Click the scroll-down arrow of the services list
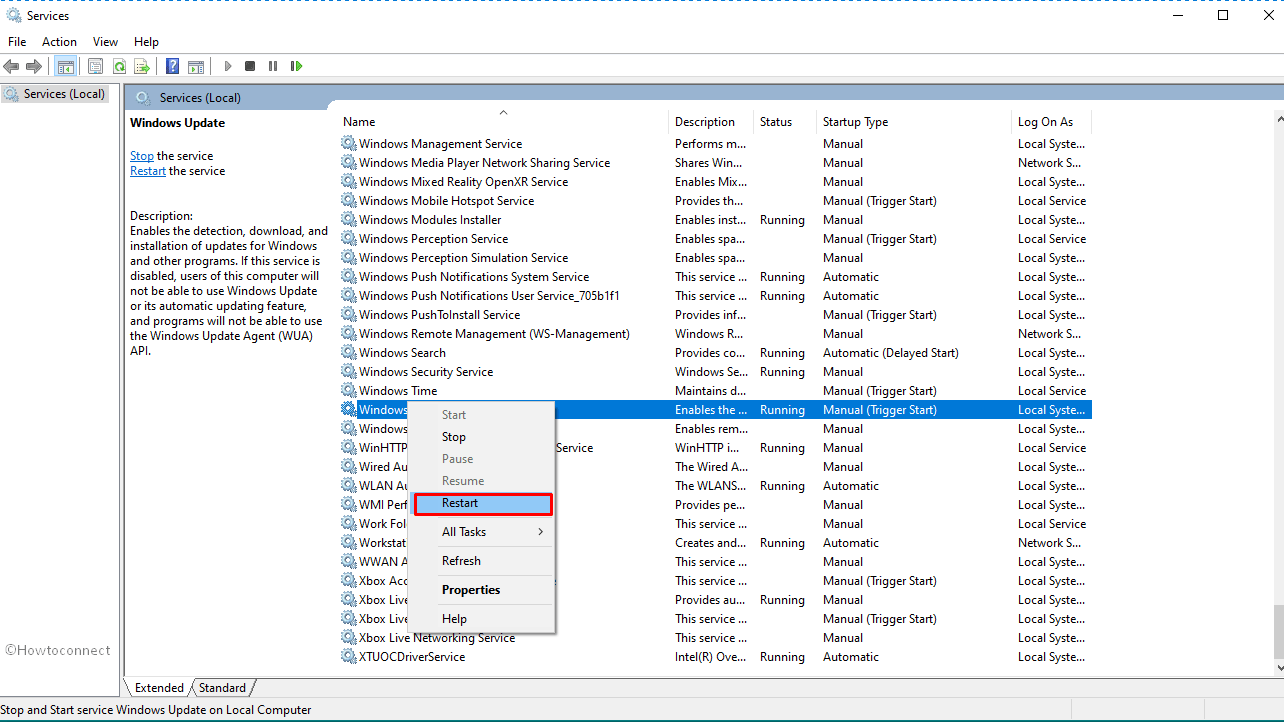The height and width of the screenshot is (722, 1284). (1277, 666)
